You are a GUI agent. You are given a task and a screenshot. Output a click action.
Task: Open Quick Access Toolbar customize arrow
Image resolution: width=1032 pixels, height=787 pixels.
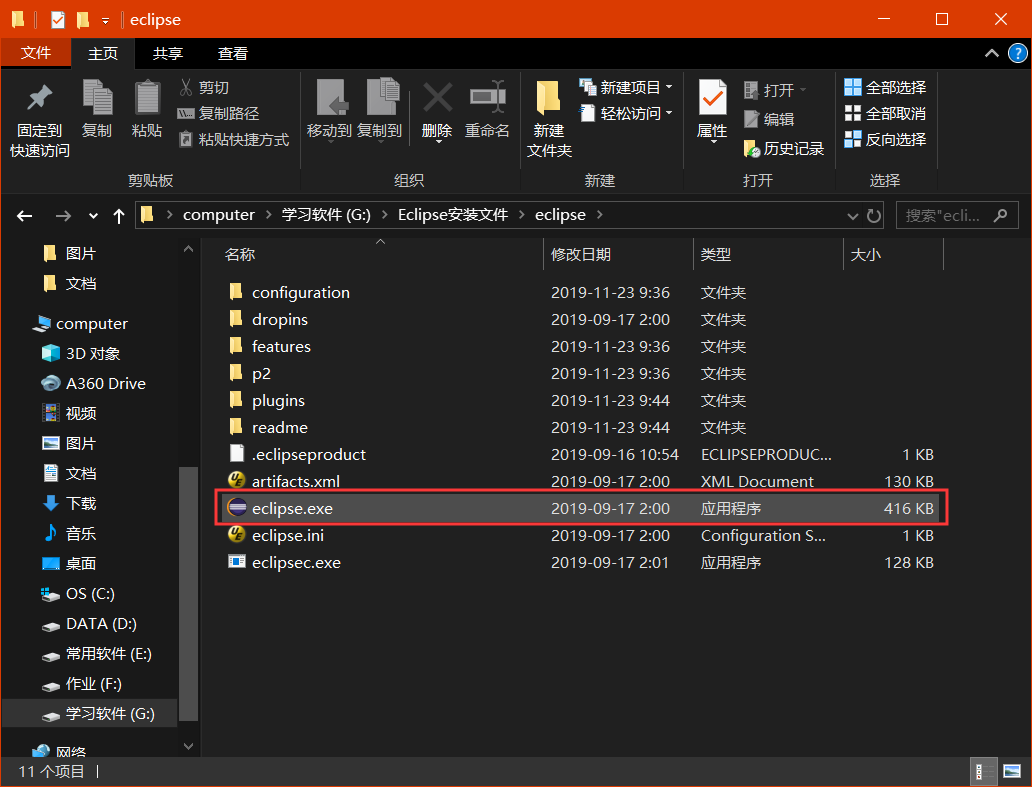(105, 21)
